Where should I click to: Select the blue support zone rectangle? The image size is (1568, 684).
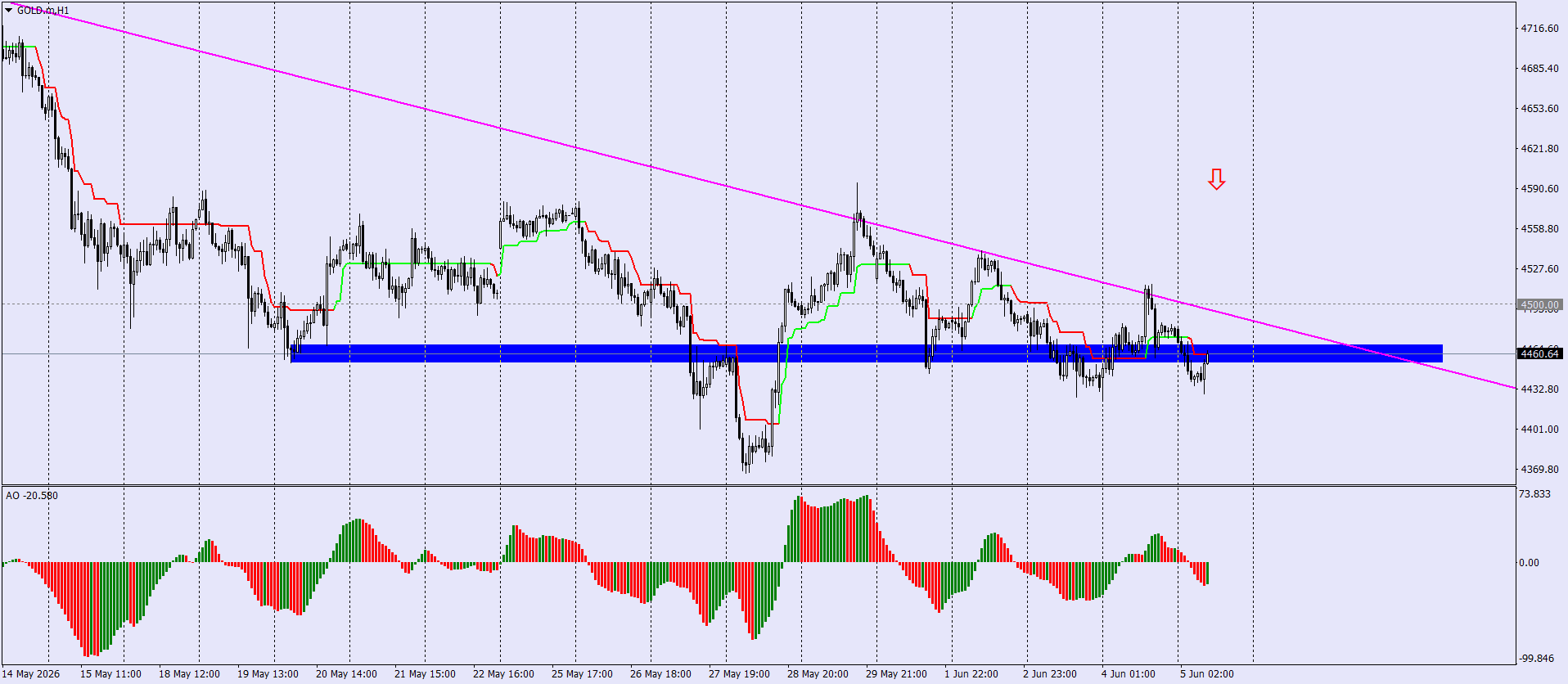pos(867,353)
